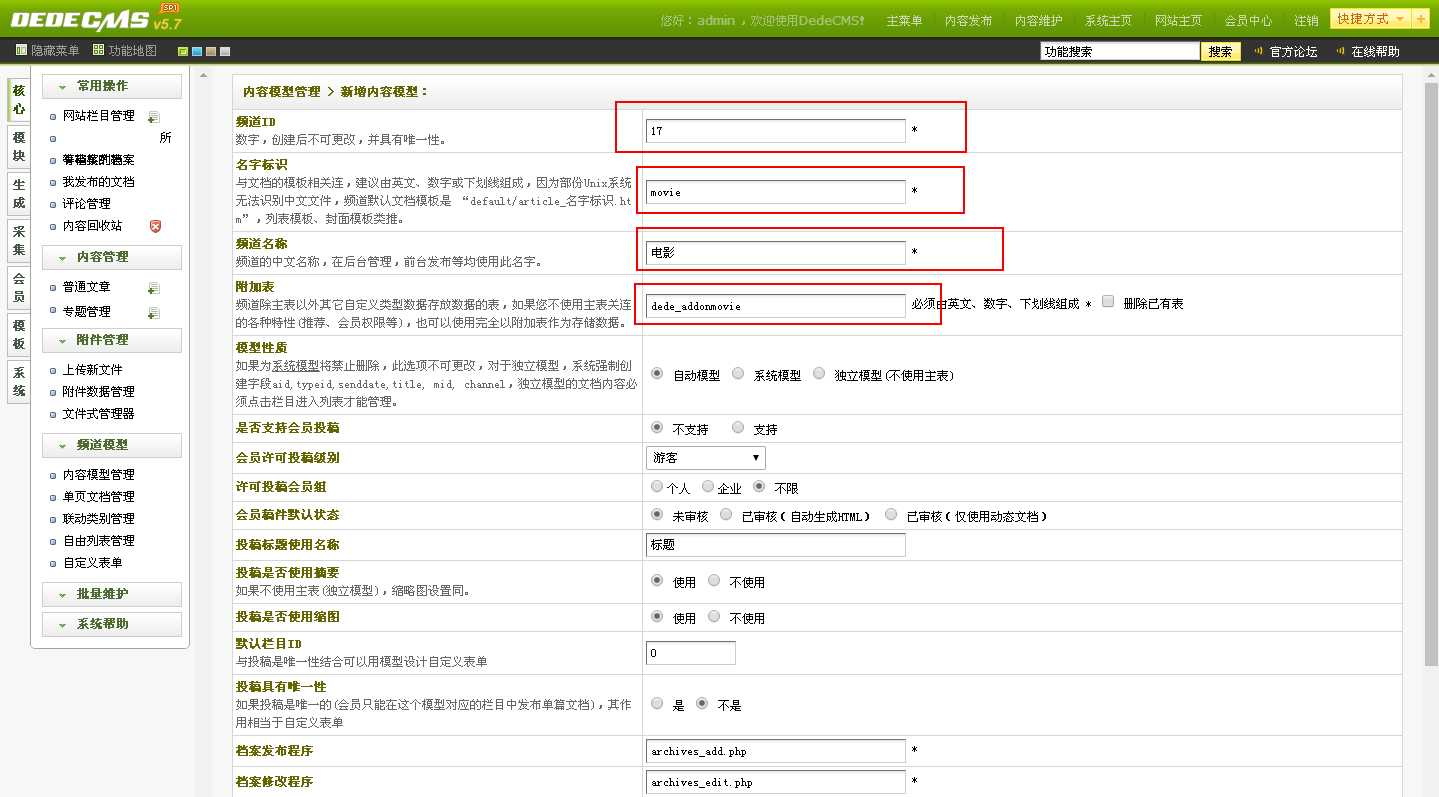Click the 名字标识 field containing movie
Image resolution: width=1439 pixels, height=797 pixels.
coord(776,192)
